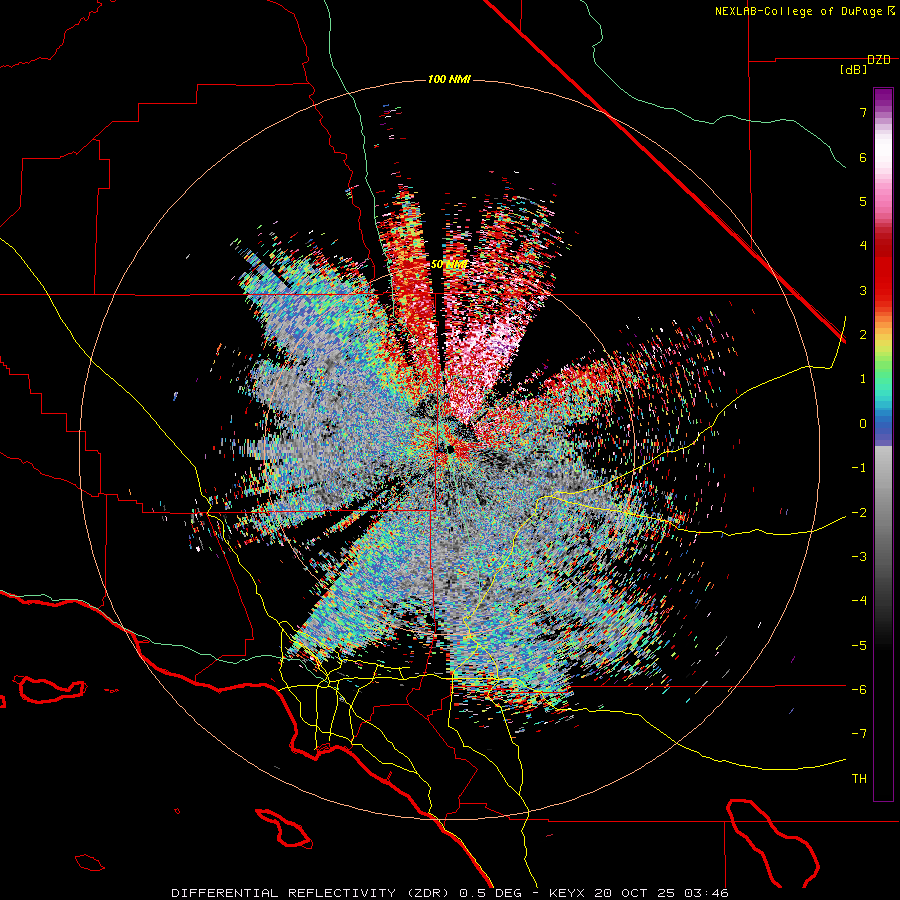Click the red segment of the color bar
Screen dimensions: 900x900
pos(883,267)
